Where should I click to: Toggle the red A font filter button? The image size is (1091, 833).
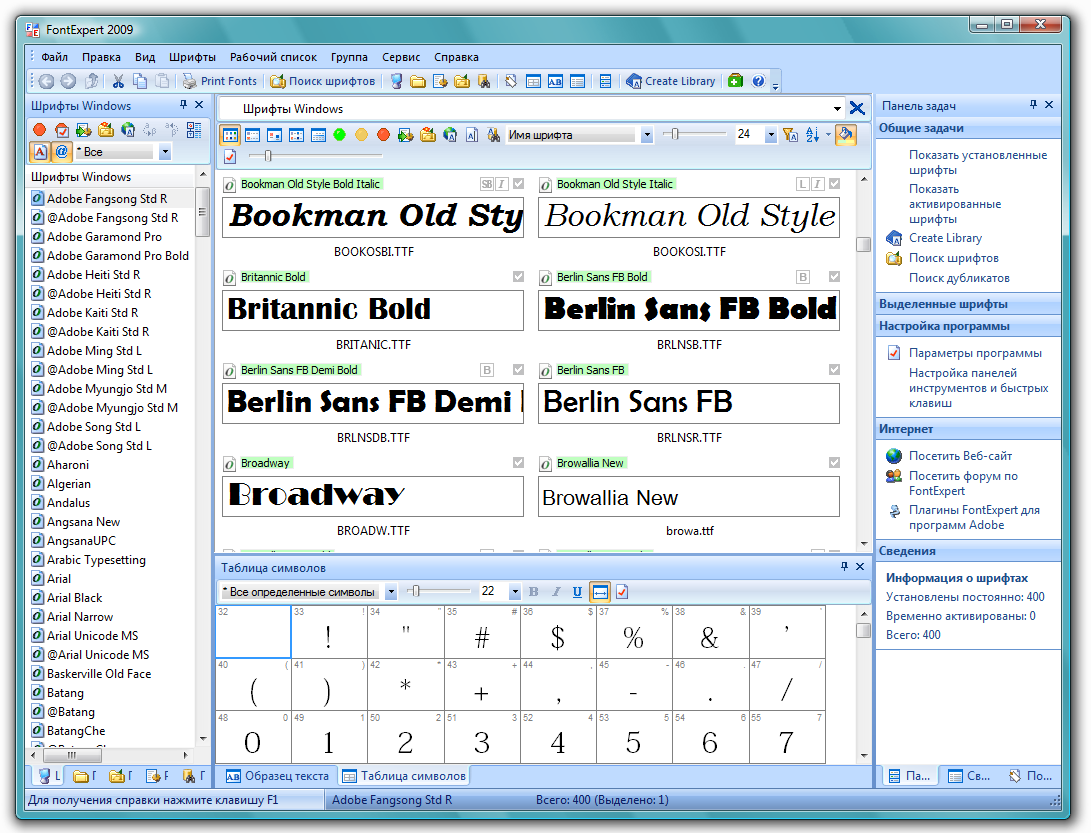[40, 152]
